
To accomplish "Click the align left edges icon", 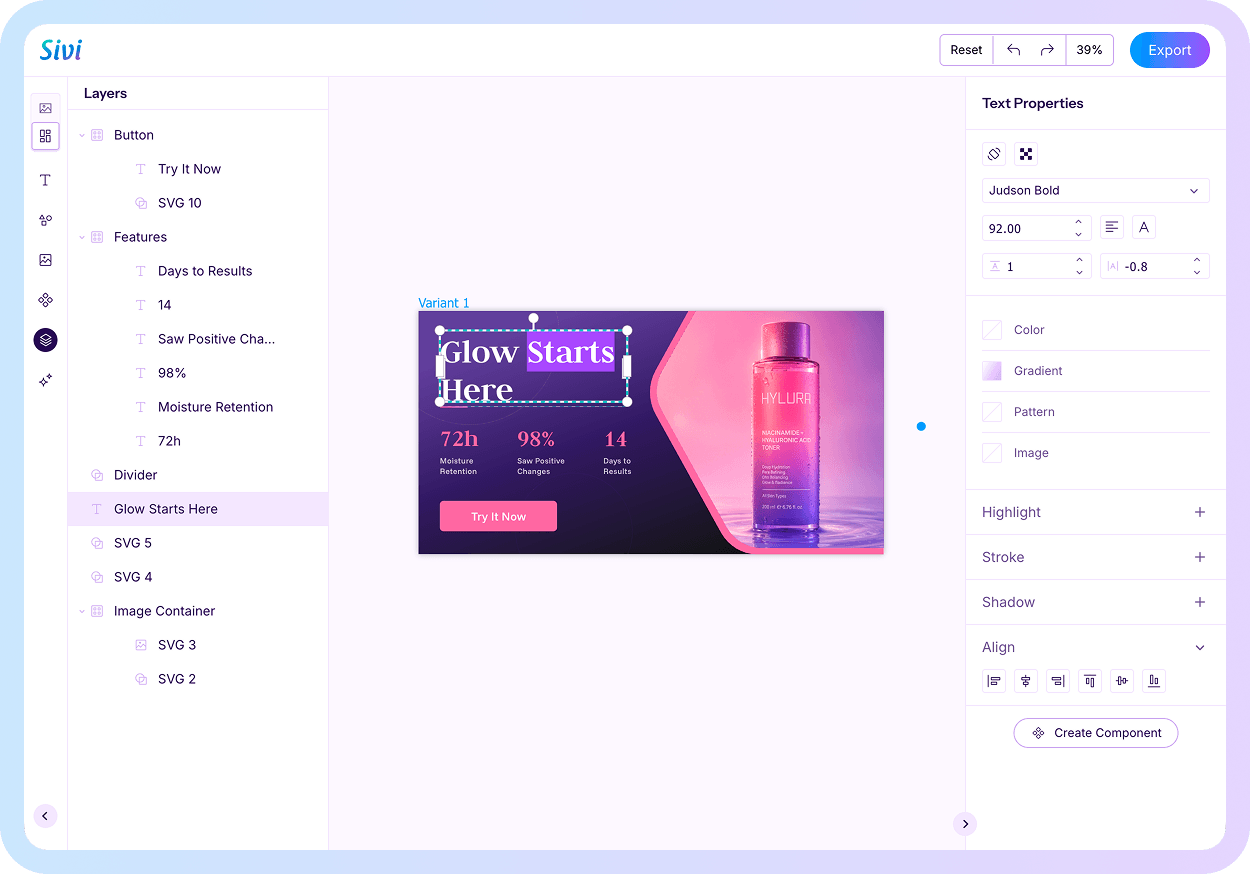I will (994, 681).
